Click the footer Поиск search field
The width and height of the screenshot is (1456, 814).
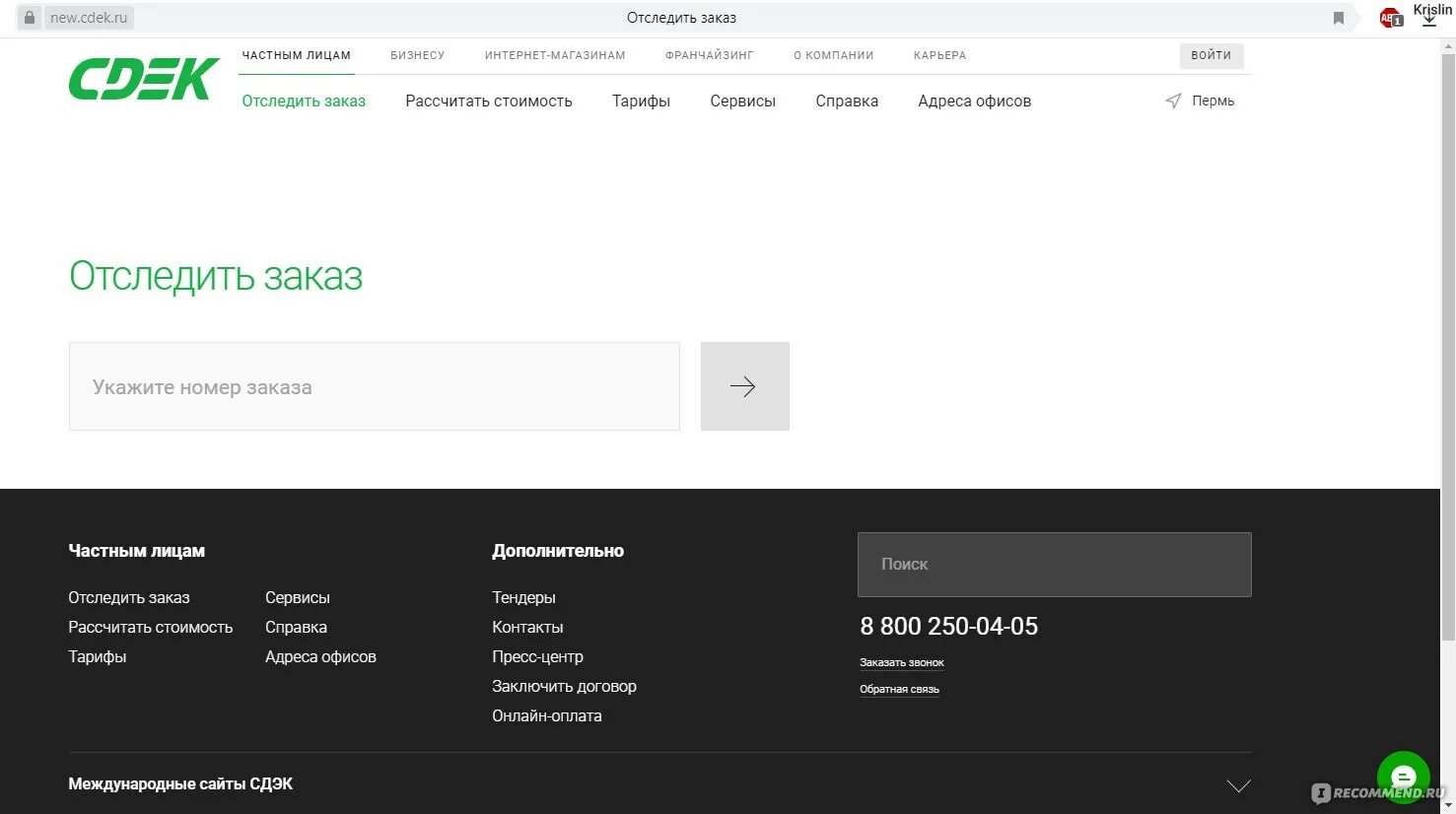1055,565
